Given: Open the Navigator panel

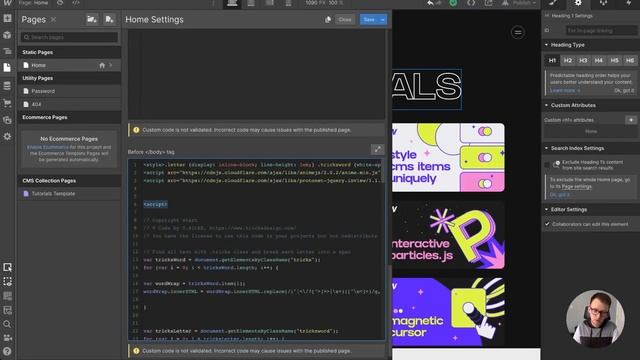Looking at the screenshot, I should click(x=7, y=51).
